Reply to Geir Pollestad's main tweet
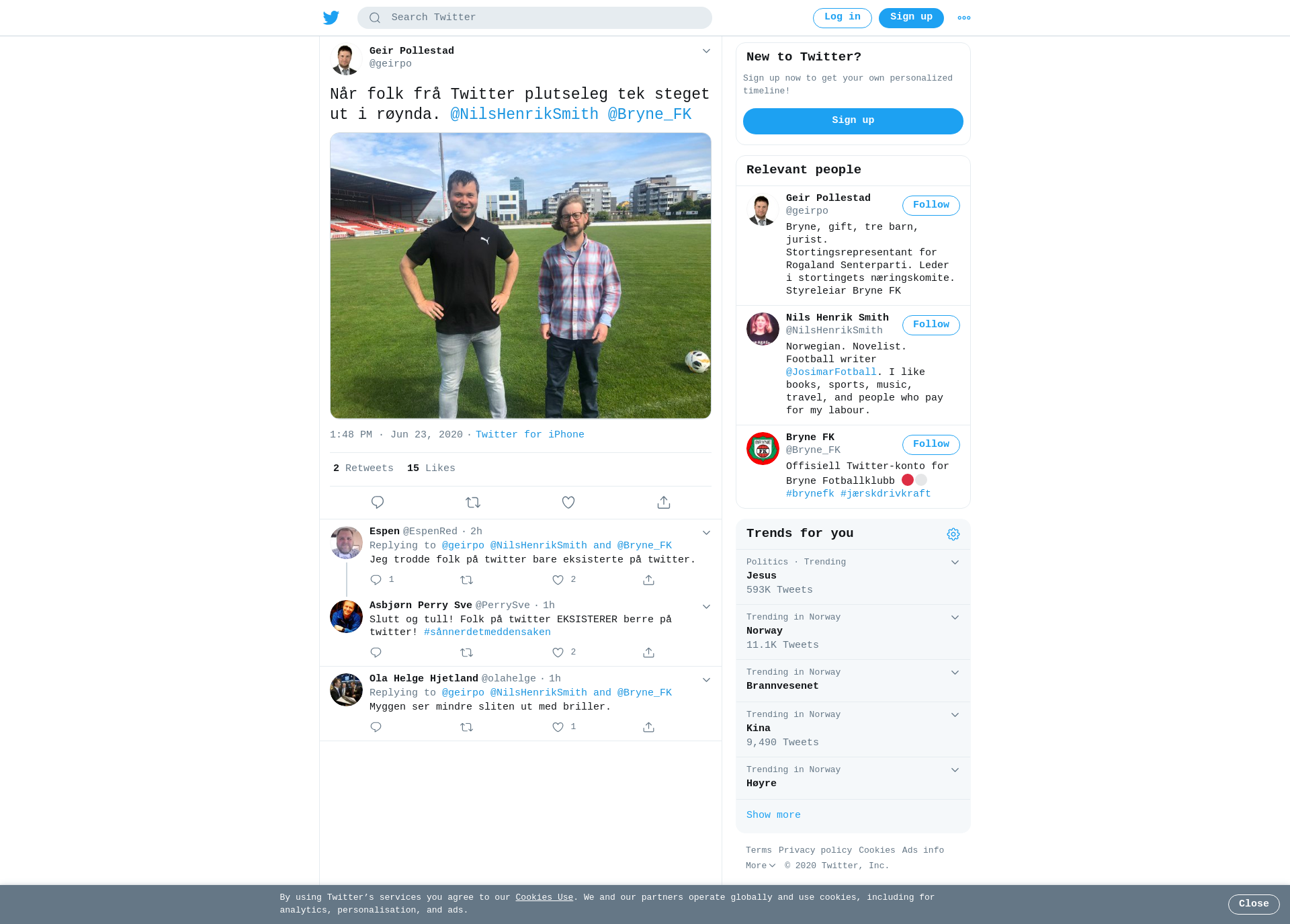The width and height of the screenshot is (1290, 924). [x=378, y=502]
